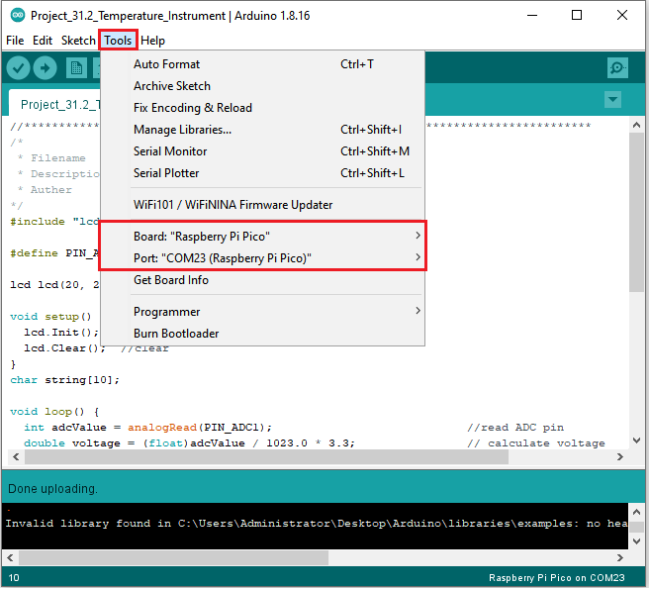Choose Auto Format from Tools menu
The image size is (650, 589).
click(262, 64)
